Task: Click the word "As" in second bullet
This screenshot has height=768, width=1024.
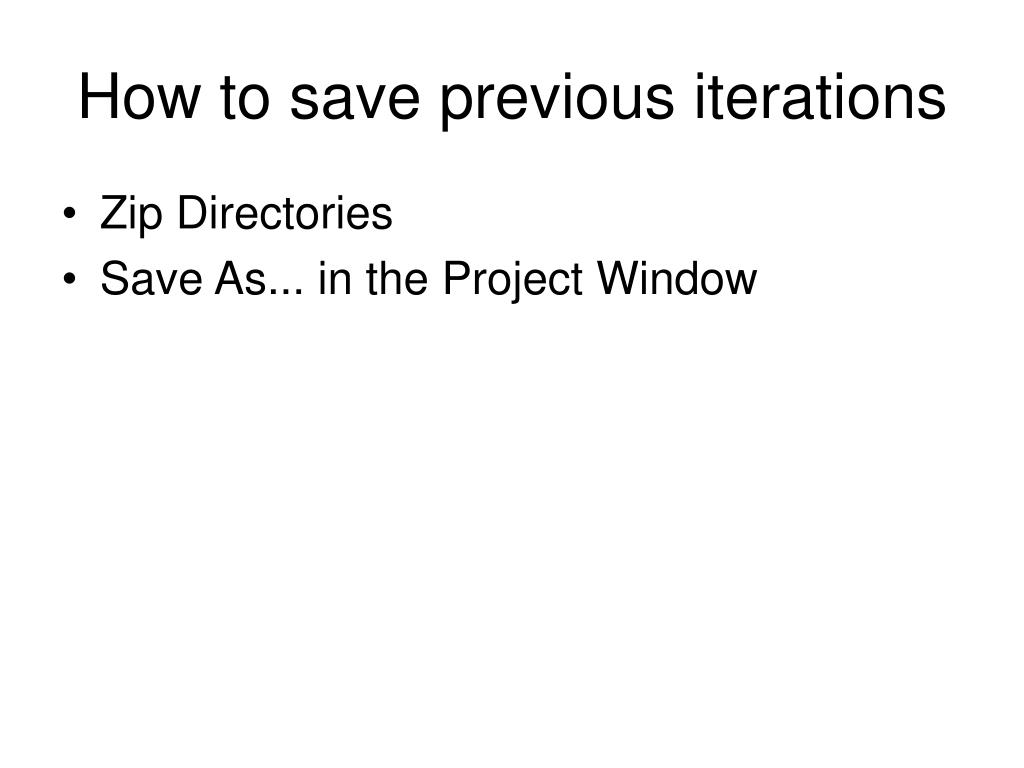Action: pos(242,279)
